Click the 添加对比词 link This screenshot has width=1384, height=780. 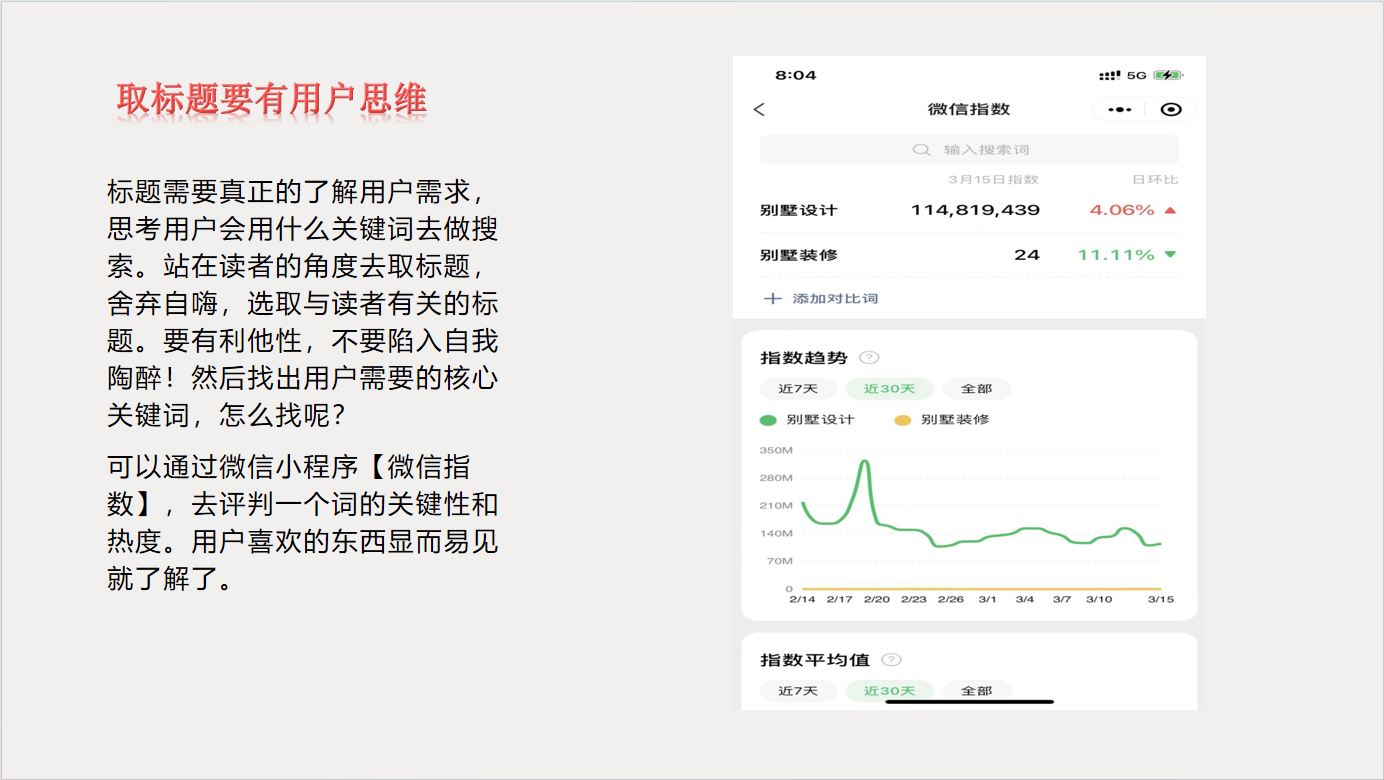835,299
